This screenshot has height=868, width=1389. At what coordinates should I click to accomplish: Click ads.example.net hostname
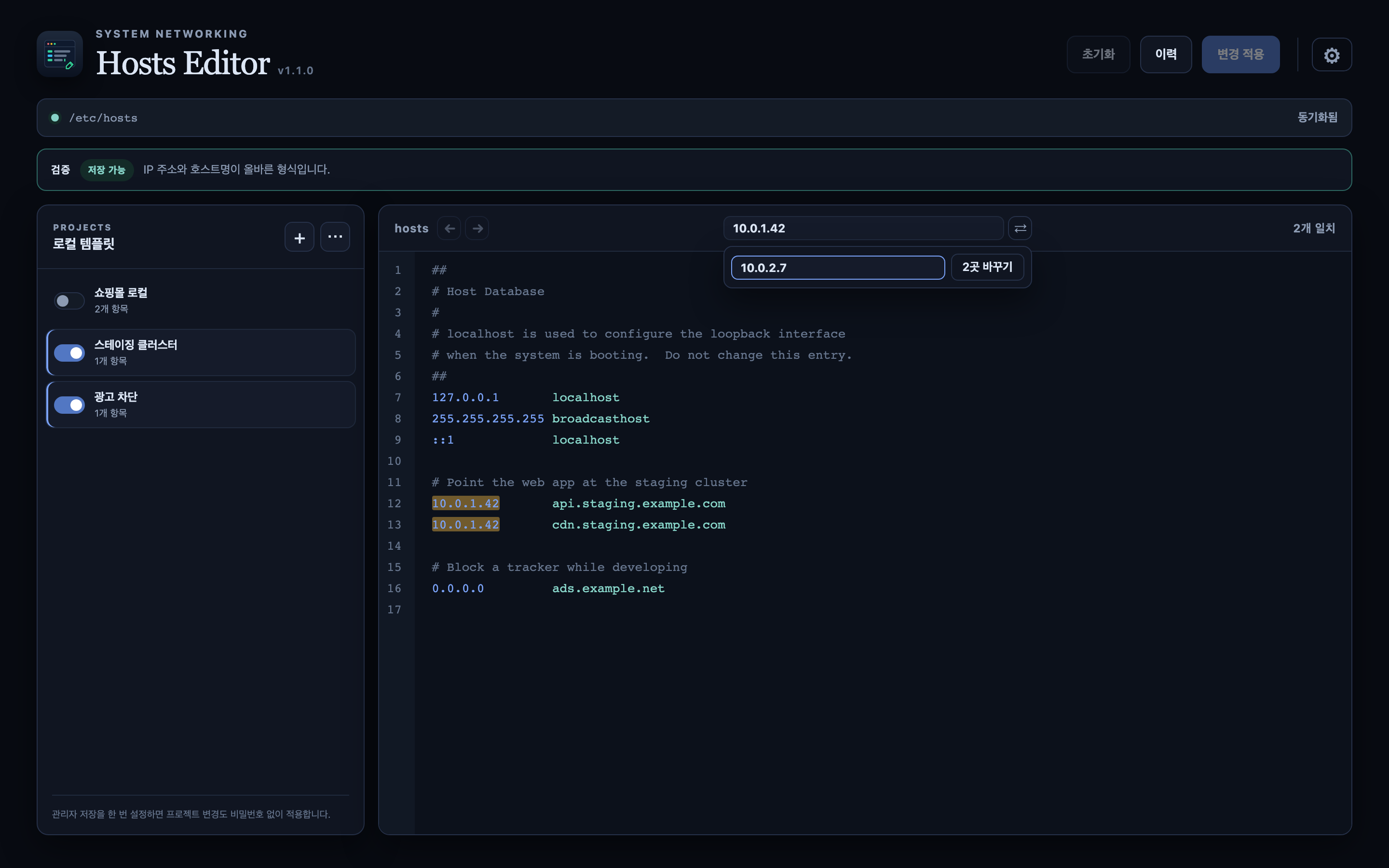click(608, 588)
